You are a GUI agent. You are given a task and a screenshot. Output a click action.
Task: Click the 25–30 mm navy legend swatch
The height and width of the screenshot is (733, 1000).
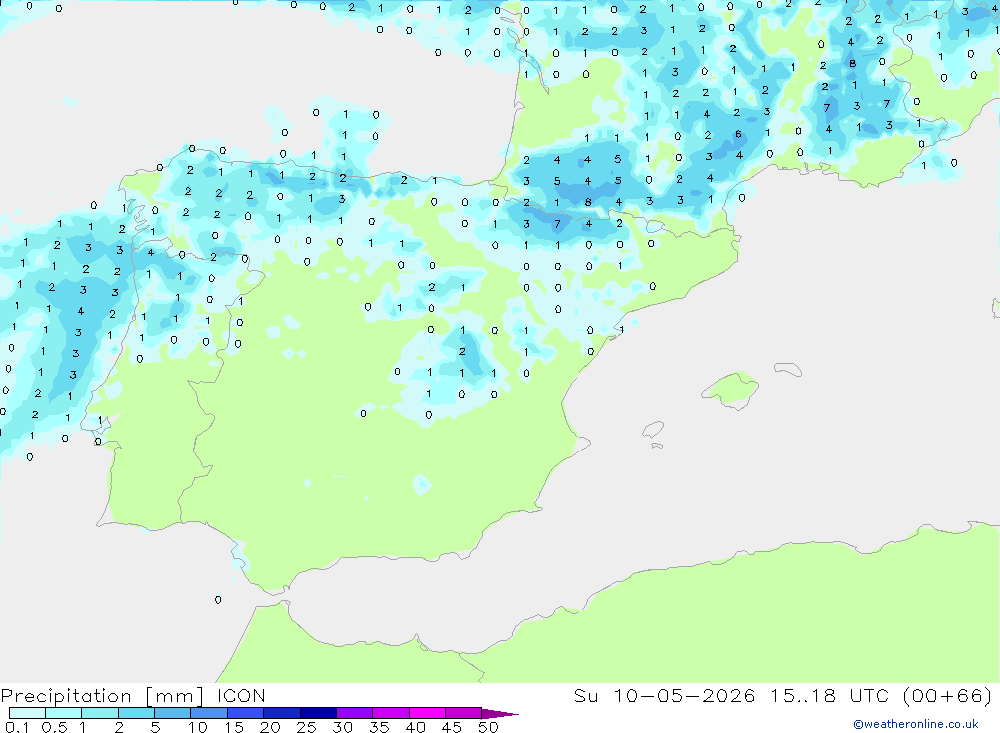[x=318, y=713]
